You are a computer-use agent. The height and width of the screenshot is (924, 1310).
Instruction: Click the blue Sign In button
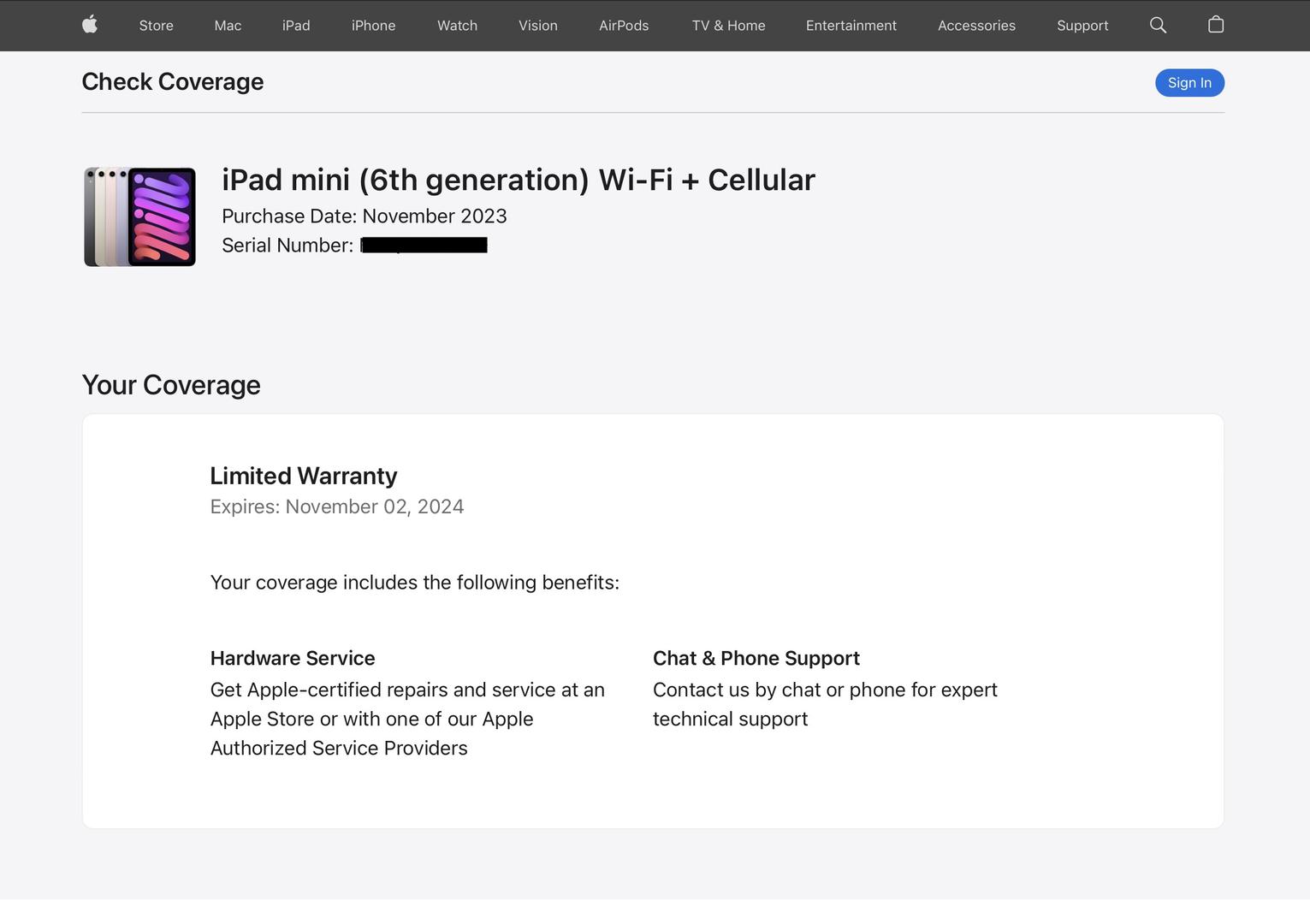point(1189,83)
